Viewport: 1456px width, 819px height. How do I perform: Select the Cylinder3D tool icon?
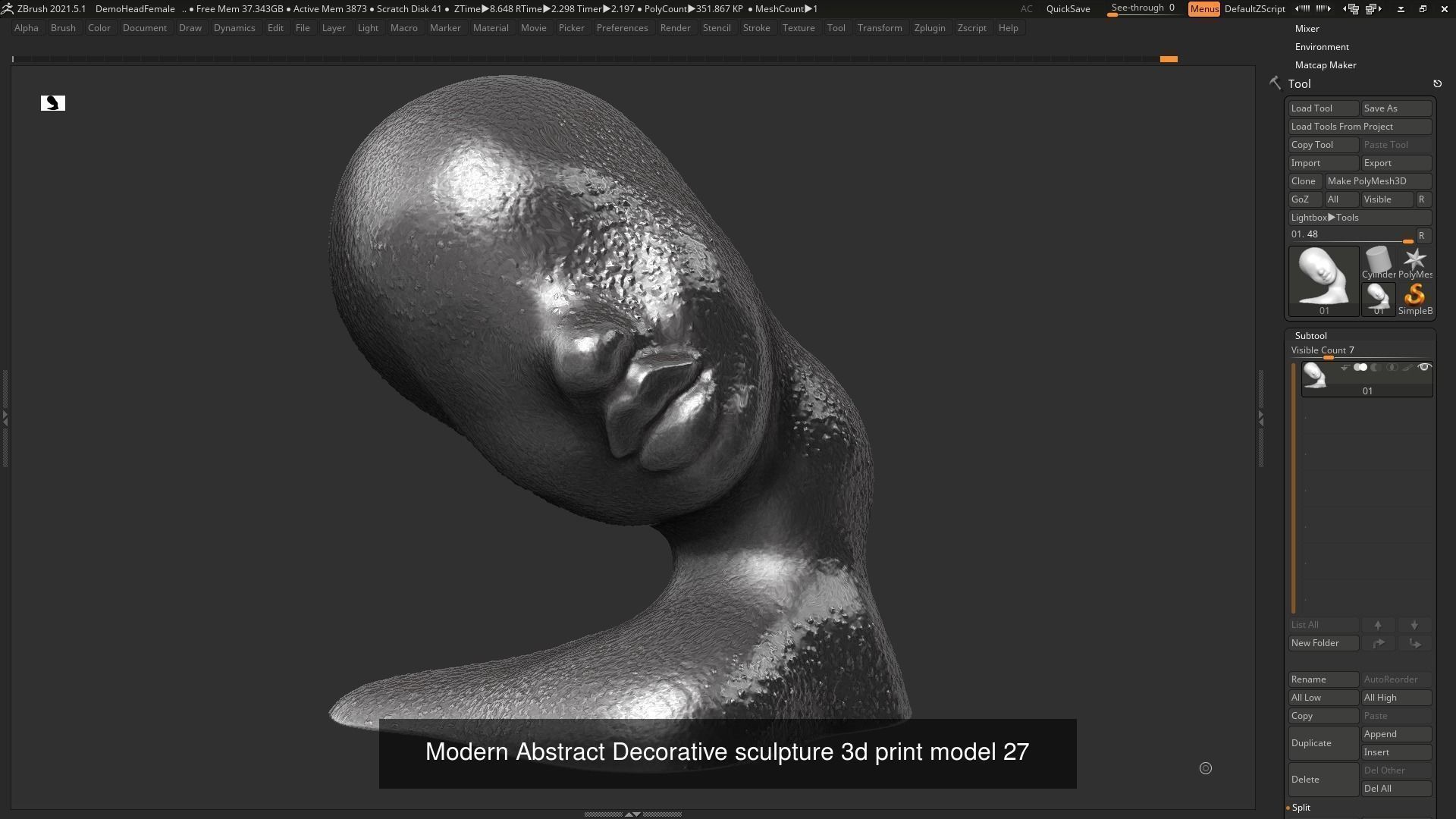1379,262
